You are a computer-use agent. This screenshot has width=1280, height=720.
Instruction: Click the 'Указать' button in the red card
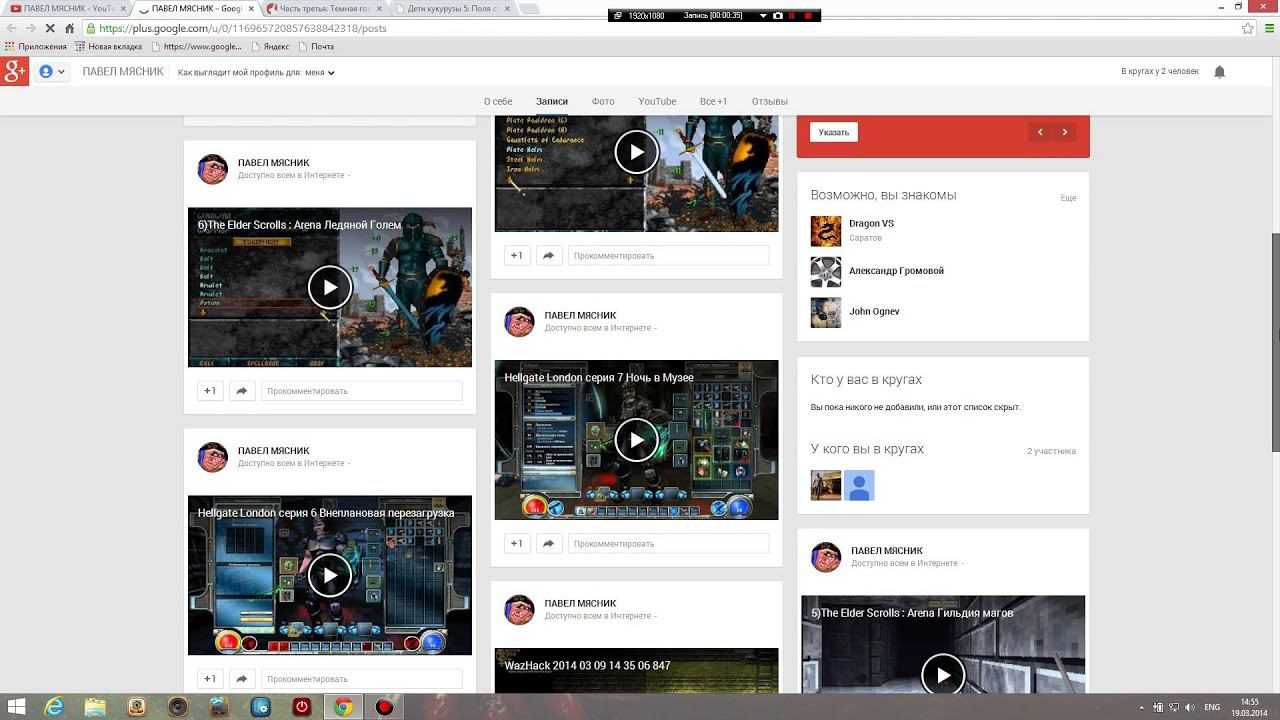pyautogui.click(x=834, y=132)
